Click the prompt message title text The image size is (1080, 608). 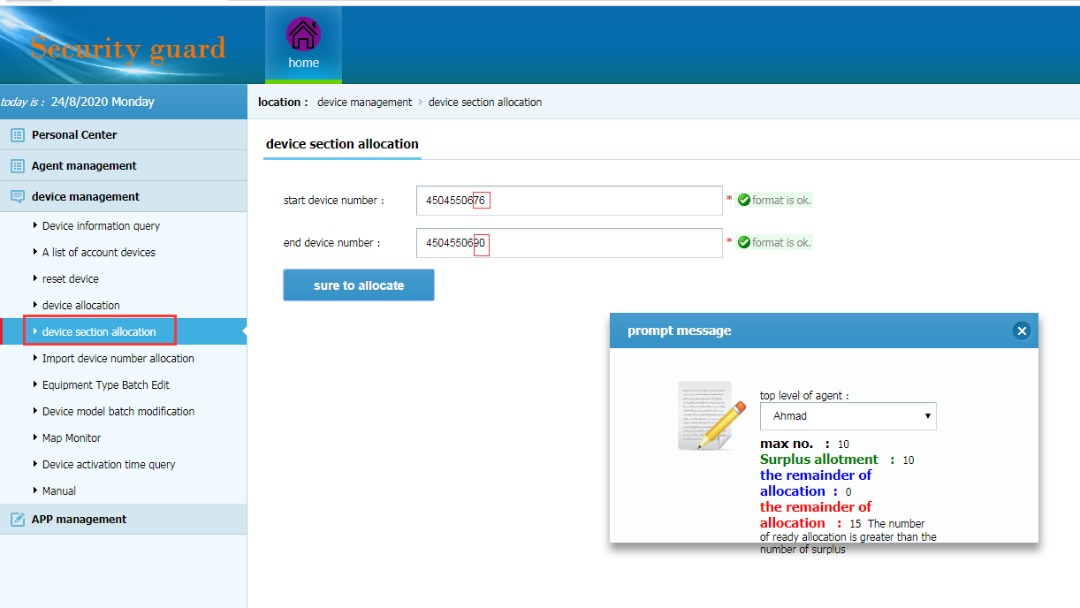pos(679,331)
